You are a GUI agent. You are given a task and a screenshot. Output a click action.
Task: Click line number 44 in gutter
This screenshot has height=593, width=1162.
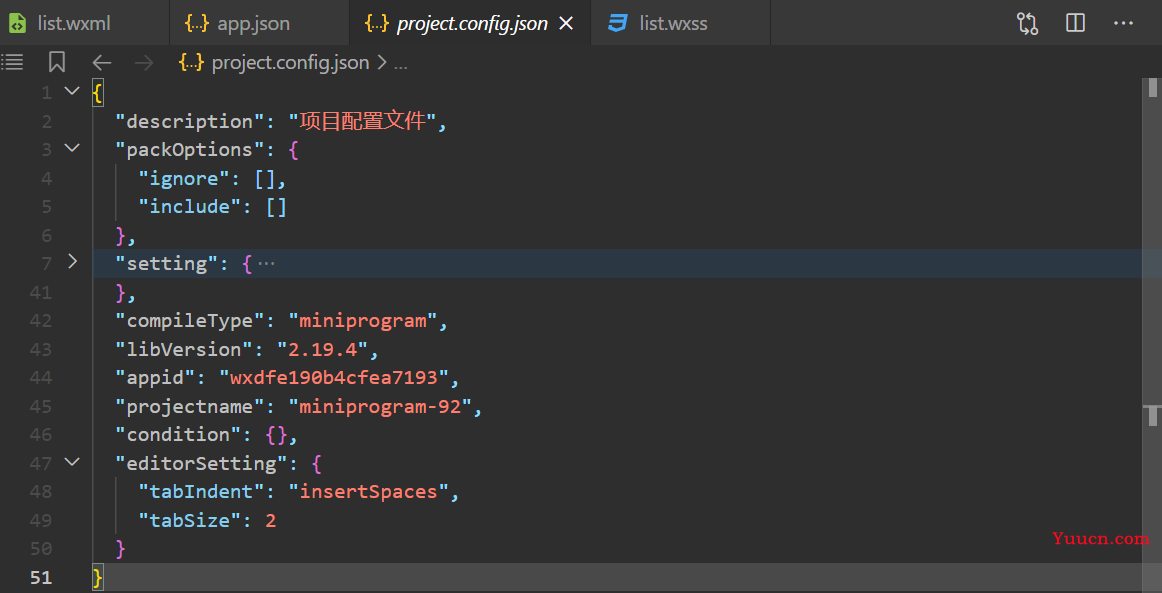coord(42,378)
